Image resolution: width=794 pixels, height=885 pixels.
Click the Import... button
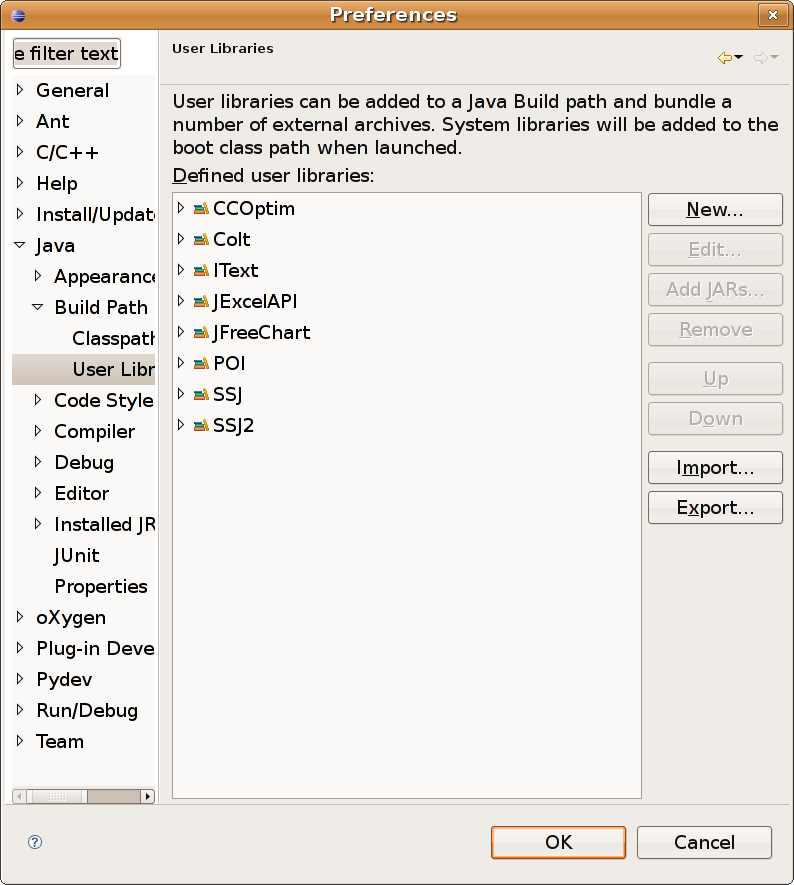(x=715, y=468)
